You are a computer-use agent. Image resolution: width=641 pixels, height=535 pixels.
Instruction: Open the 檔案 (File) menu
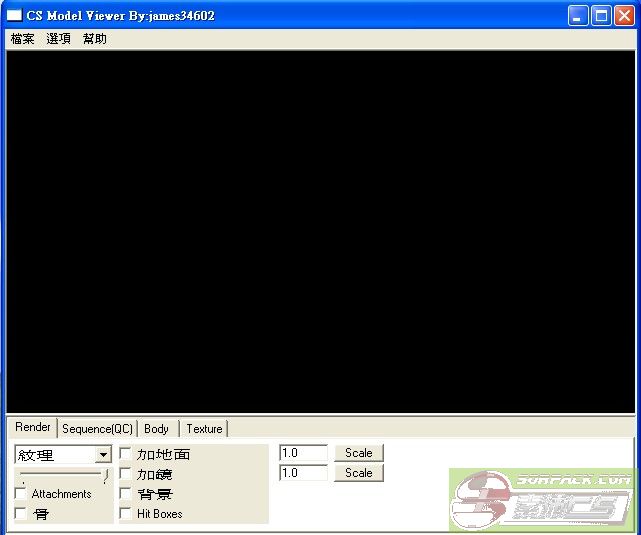tap(22, 39)
